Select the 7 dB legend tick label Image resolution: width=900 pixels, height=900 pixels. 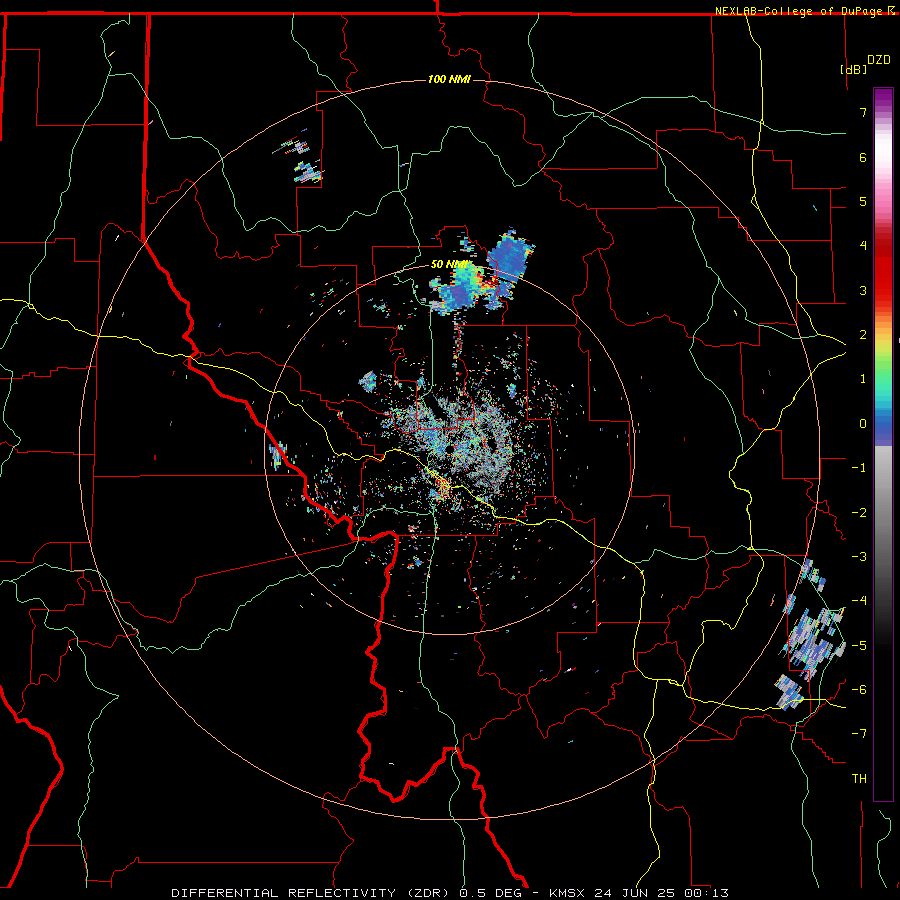[x=863, y=112]
